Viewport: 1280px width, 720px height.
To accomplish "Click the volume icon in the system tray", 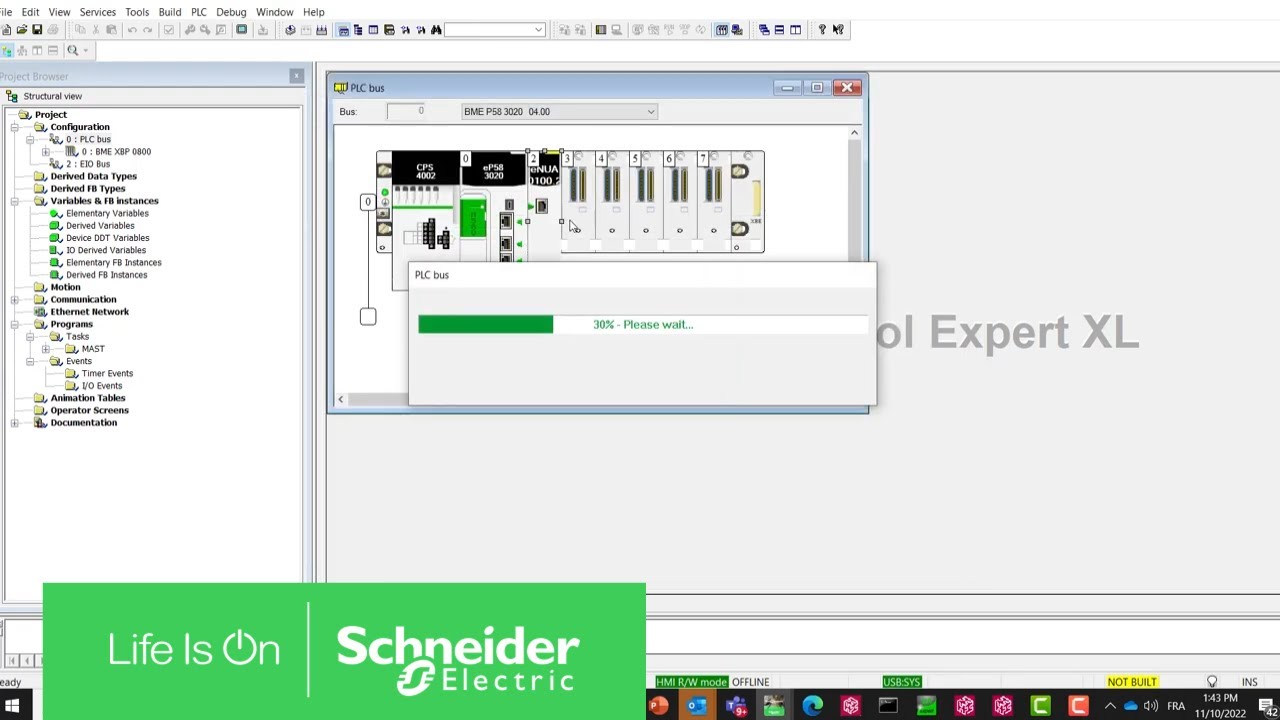I will point(1151,707).
